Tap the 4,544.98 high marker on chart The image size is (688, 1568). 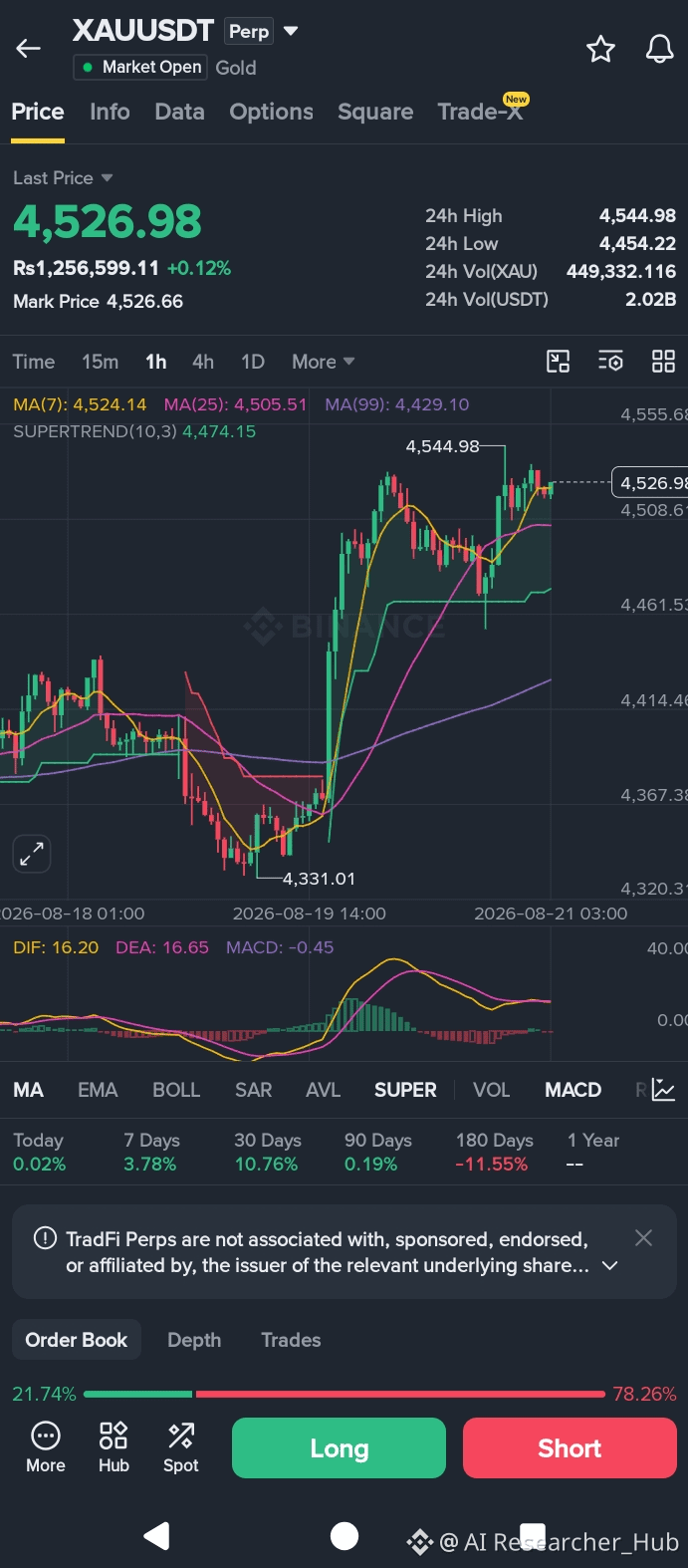pyautogui.click(x=442, y=446)
